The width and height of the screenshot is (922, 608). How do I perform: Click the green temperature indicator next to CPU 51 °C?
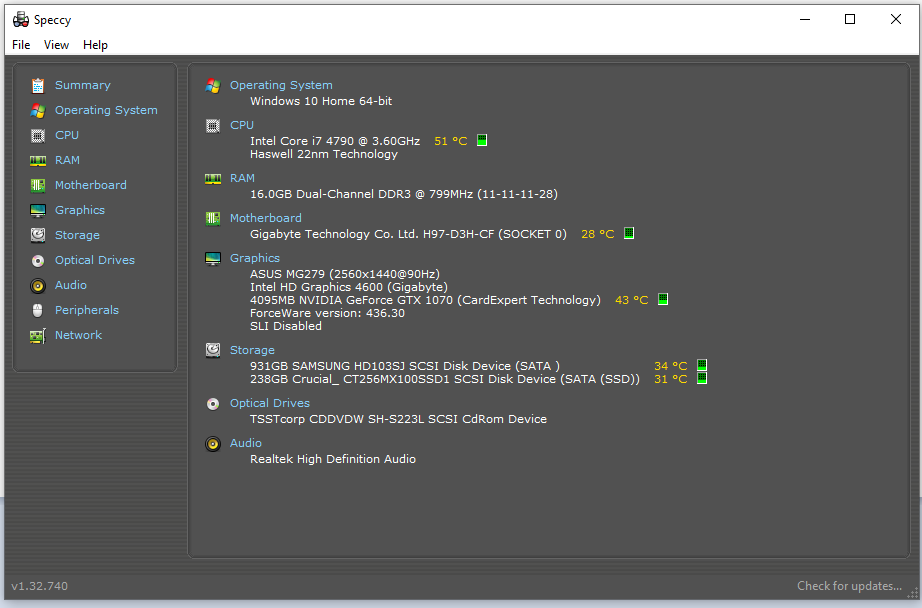[x=482, y=141]
